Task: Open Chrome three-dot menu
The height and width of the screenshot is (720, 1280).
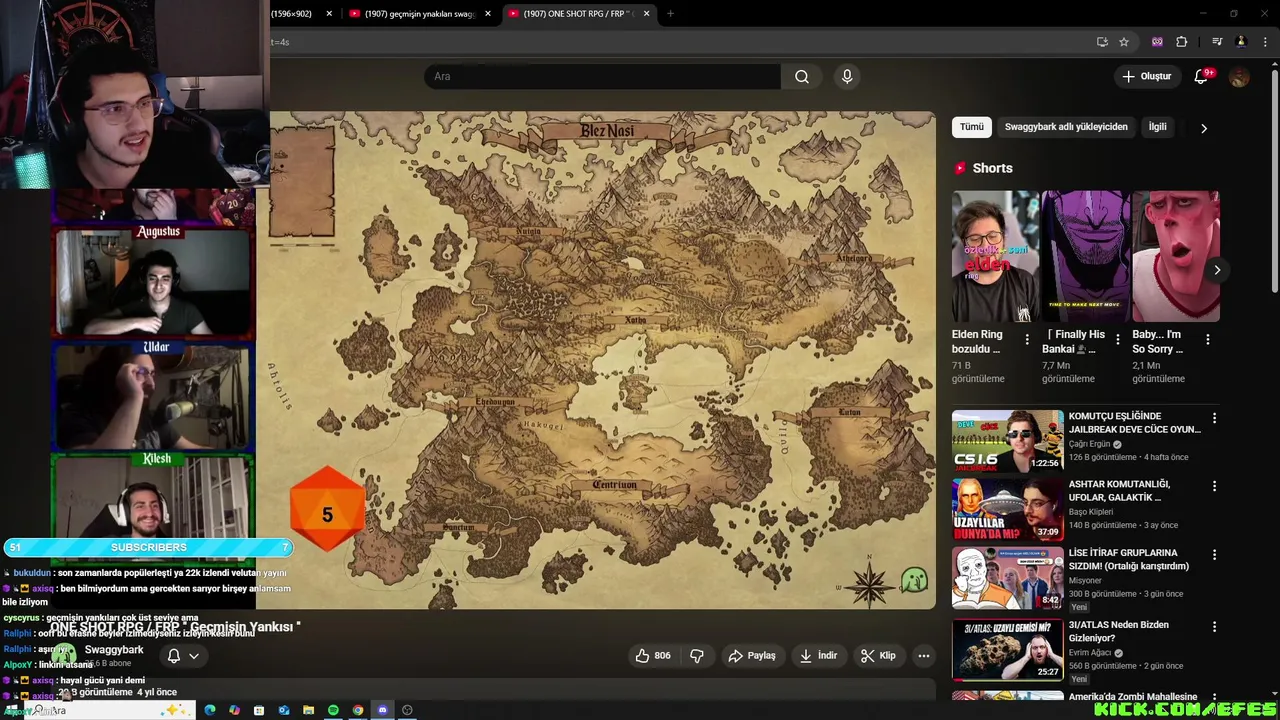Action: coord(1265,42)
